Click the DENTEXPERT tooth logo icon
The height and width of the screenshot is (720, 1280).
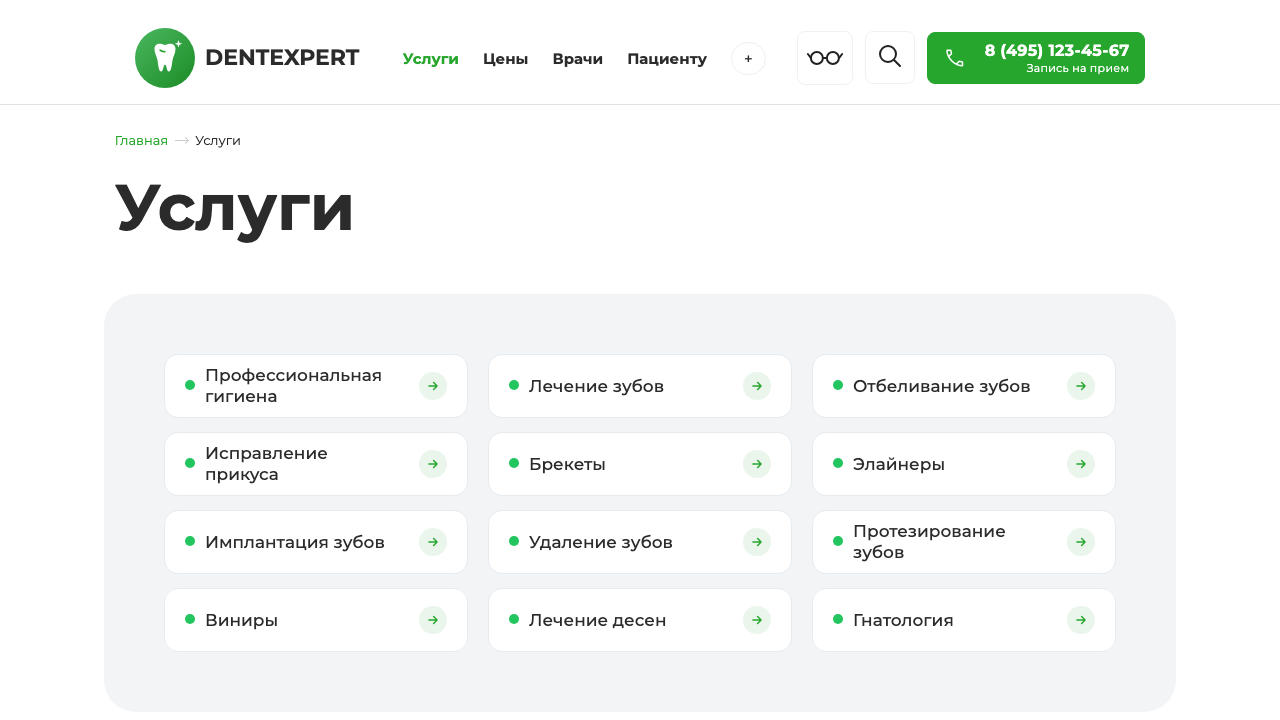[165, 58]
